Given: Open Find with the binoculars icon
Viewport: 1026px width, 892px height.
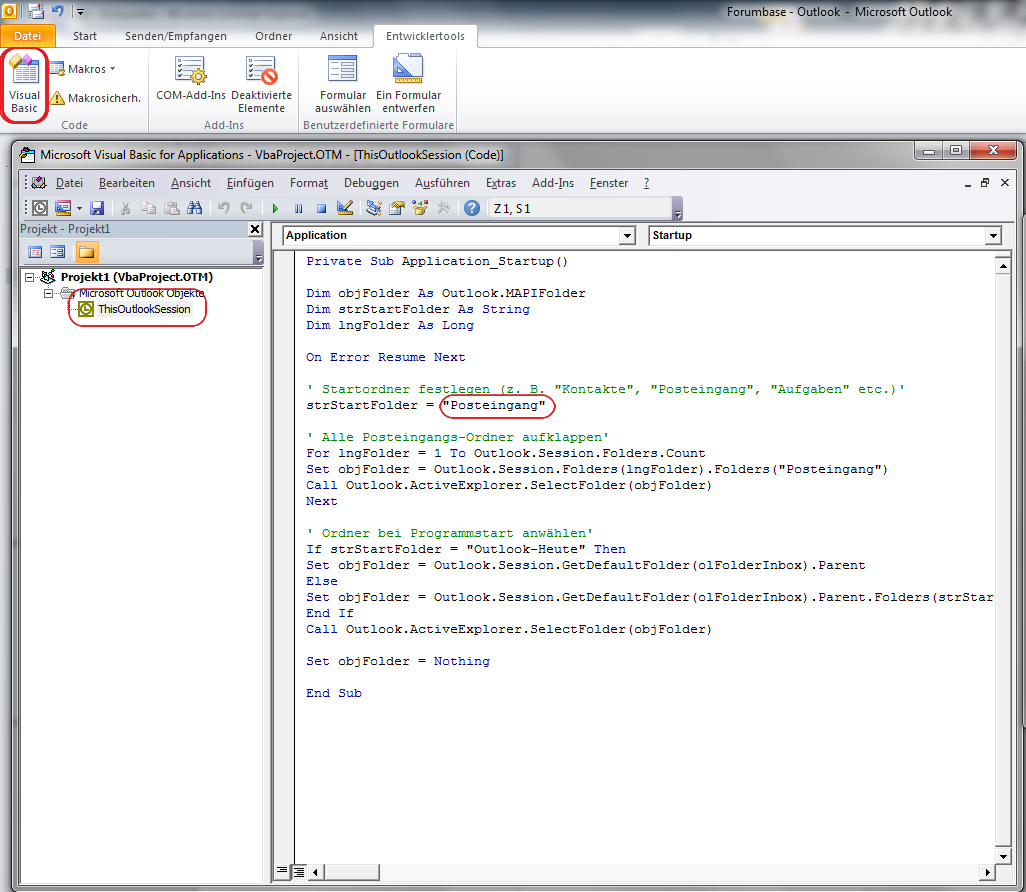Looking at the screenshot, I should point(194,208).
